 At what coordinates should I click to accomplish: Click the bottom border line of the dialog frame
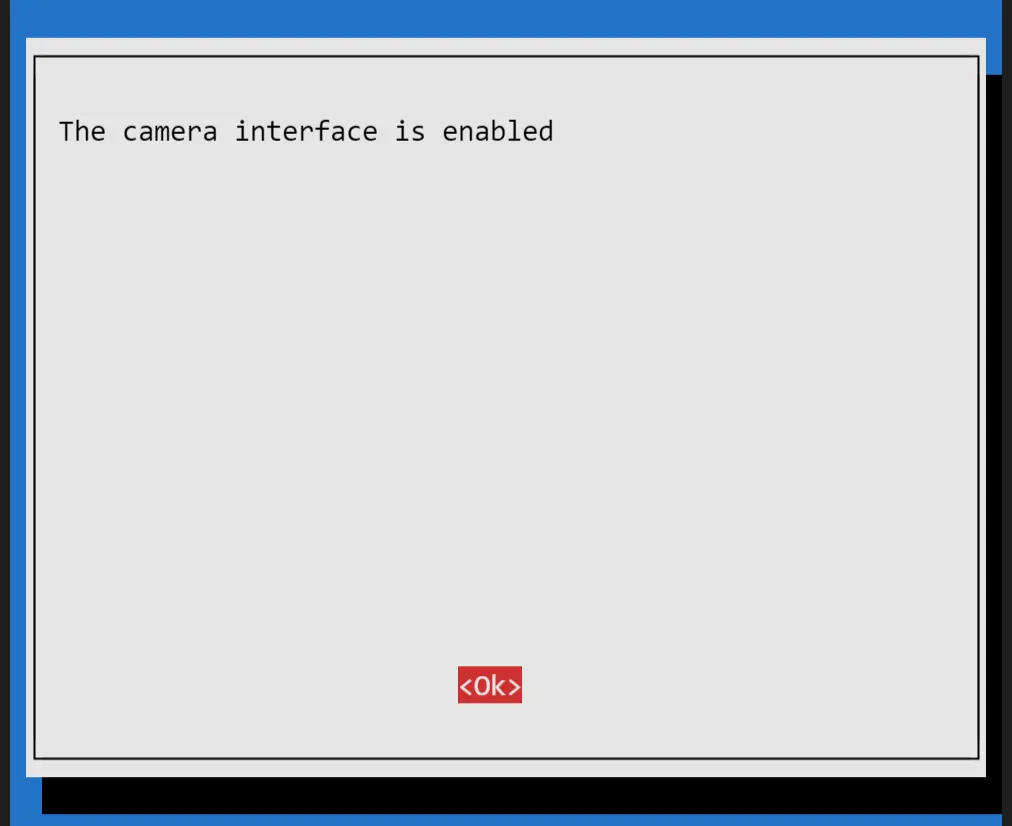tap(506, 758)
